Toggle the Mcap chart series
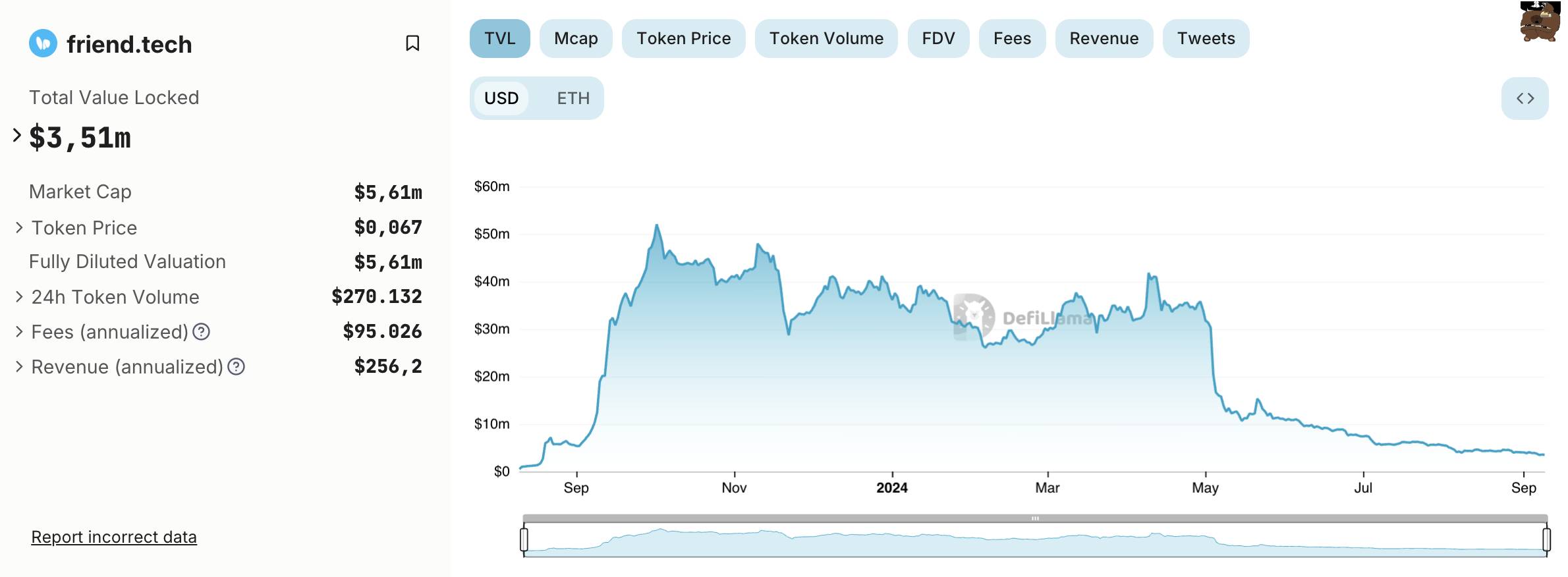The width and height of the screenshot is (1568, 577). coord(576,38)
